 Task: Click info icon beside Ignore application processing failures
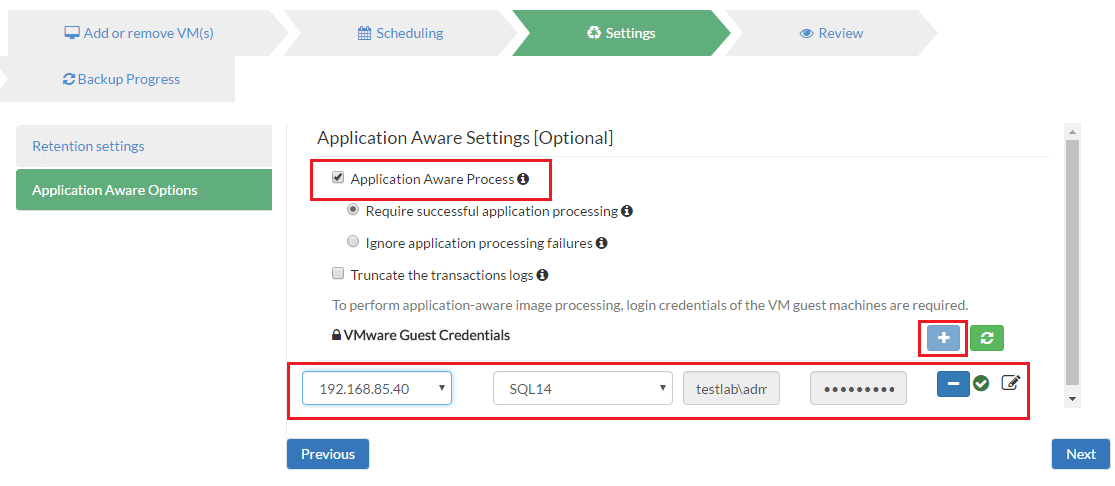[602, 243]
